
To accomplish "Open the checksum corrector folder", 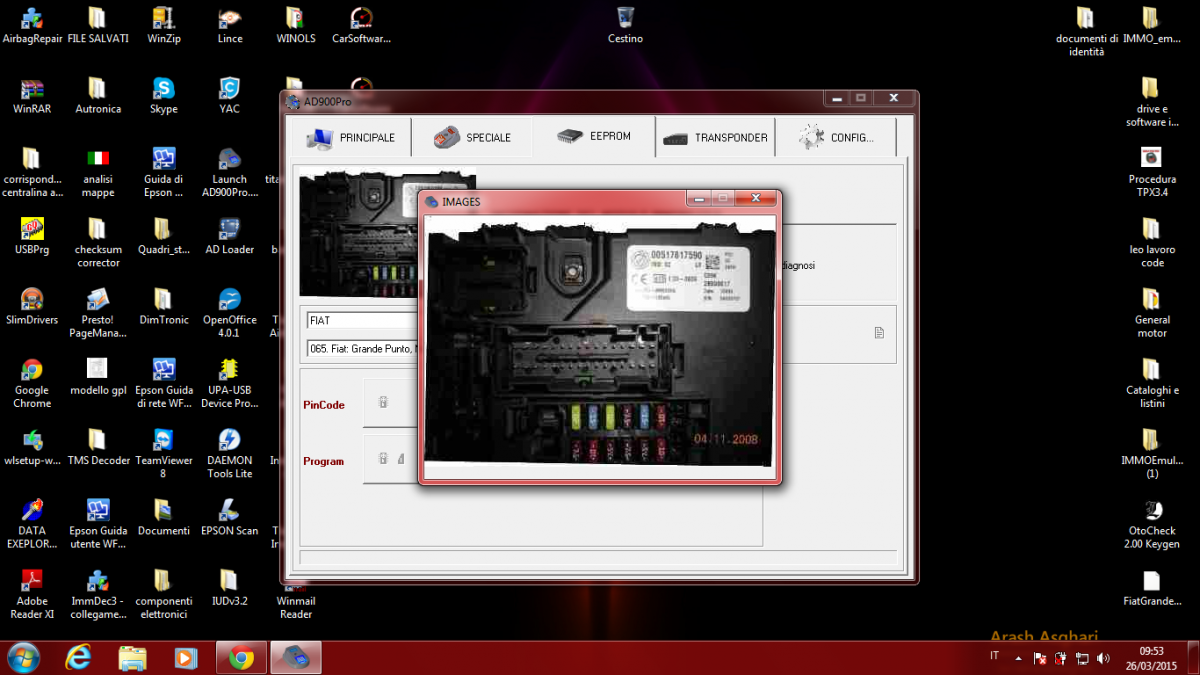I will click(x=98, y=242).
